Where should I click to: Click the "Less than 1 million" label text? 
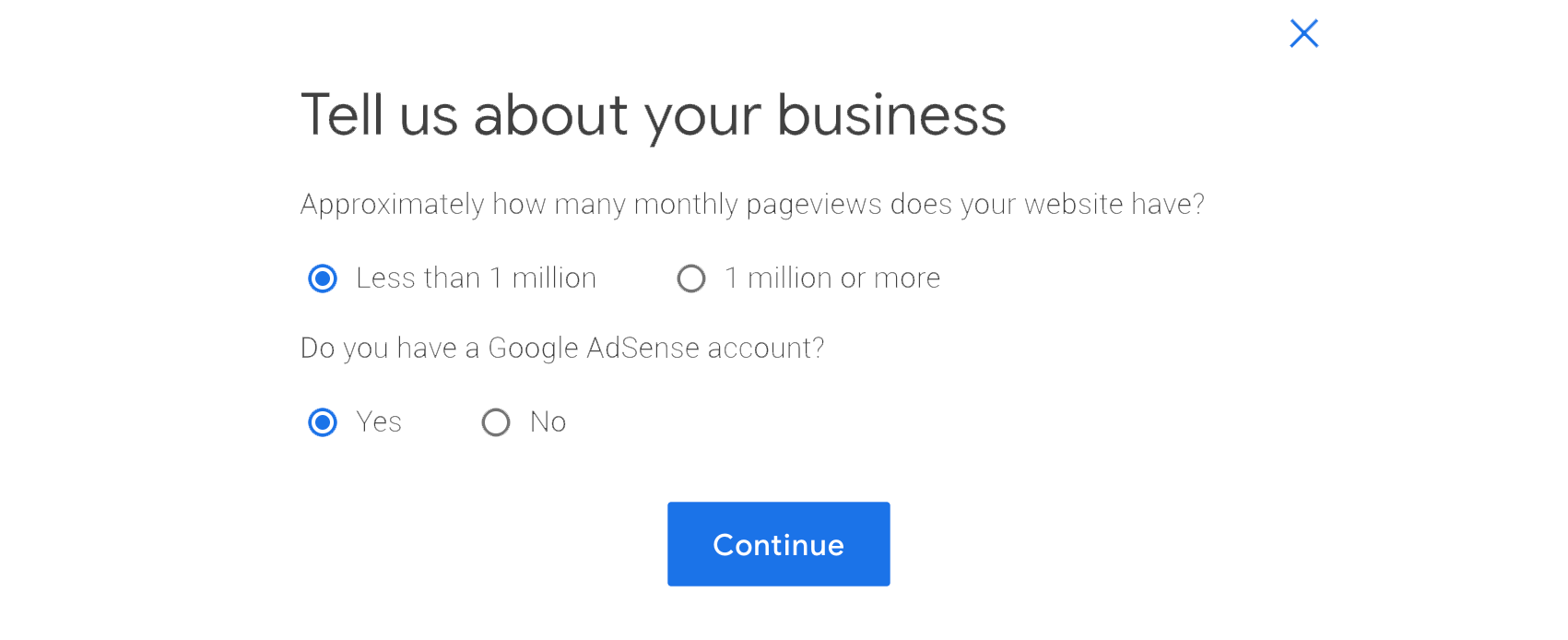tap(476, 279)
